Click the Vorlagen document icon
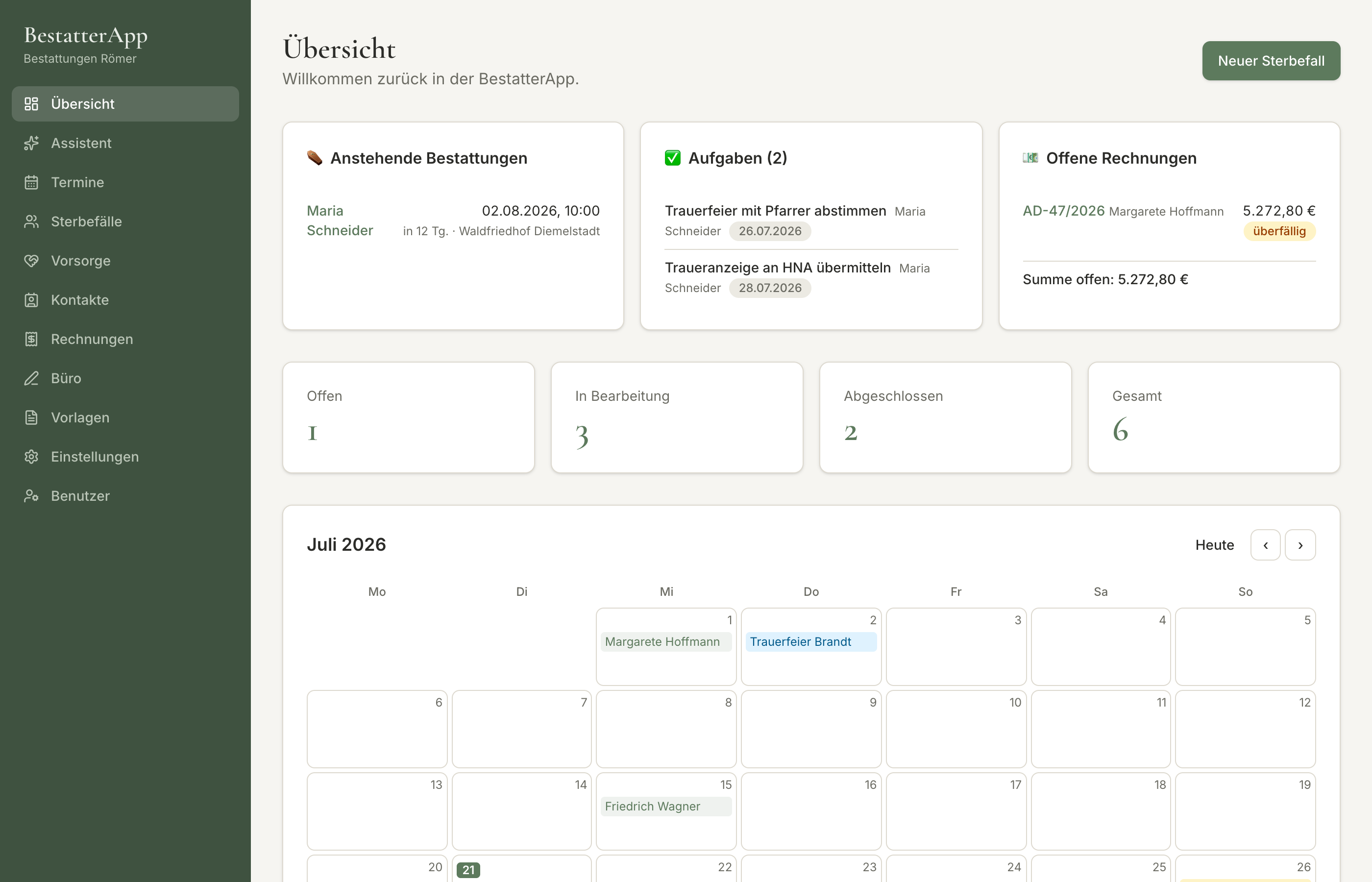1372x882 pixels. [x=31, y=417]
